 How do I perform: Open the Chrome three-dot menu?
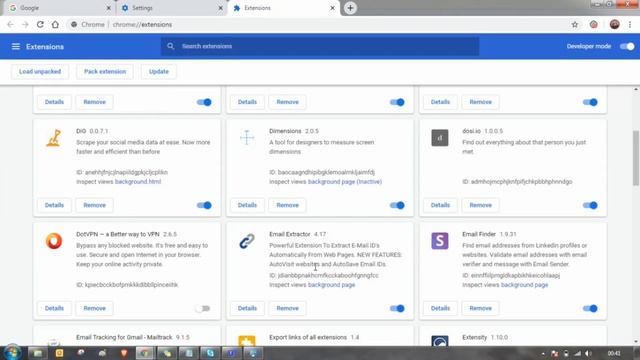pyautogui.click(x=630, y=24)
